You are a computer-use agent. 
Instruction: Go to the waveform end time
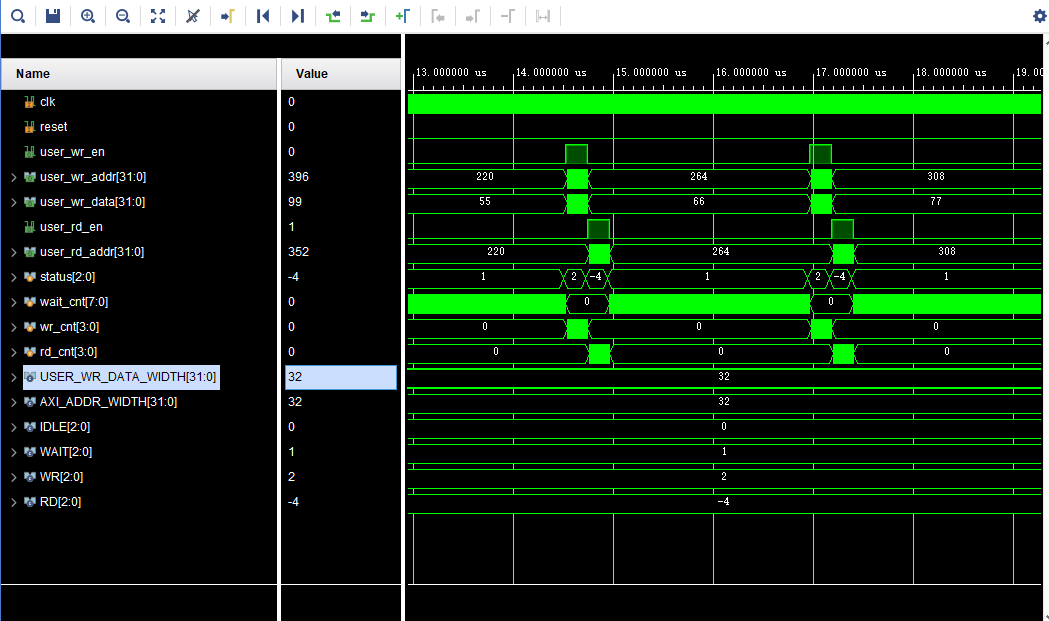(298, 16)
